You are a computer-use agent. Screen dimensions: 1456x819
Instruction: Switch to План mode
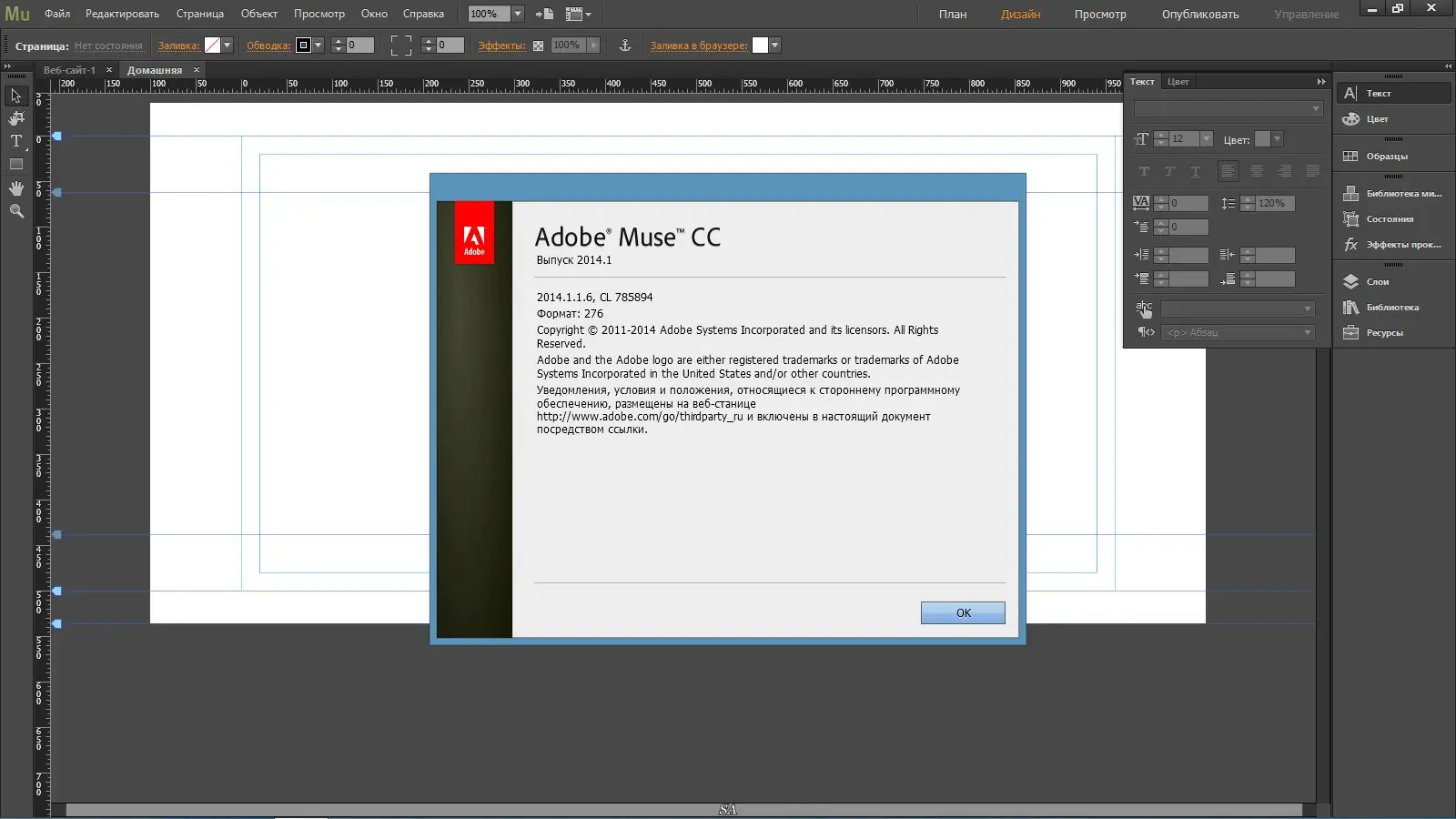tap(953, 15)
